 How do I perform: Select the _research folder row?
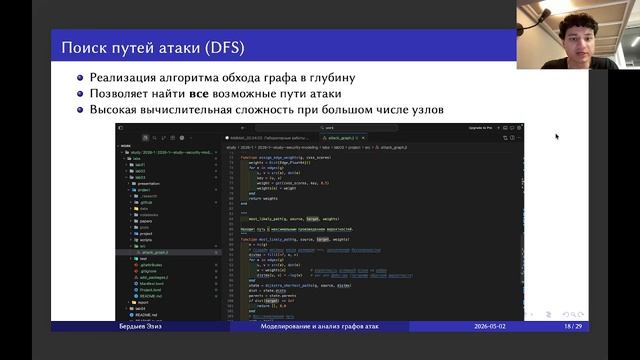pyautogui.click(x=169, y=196)
